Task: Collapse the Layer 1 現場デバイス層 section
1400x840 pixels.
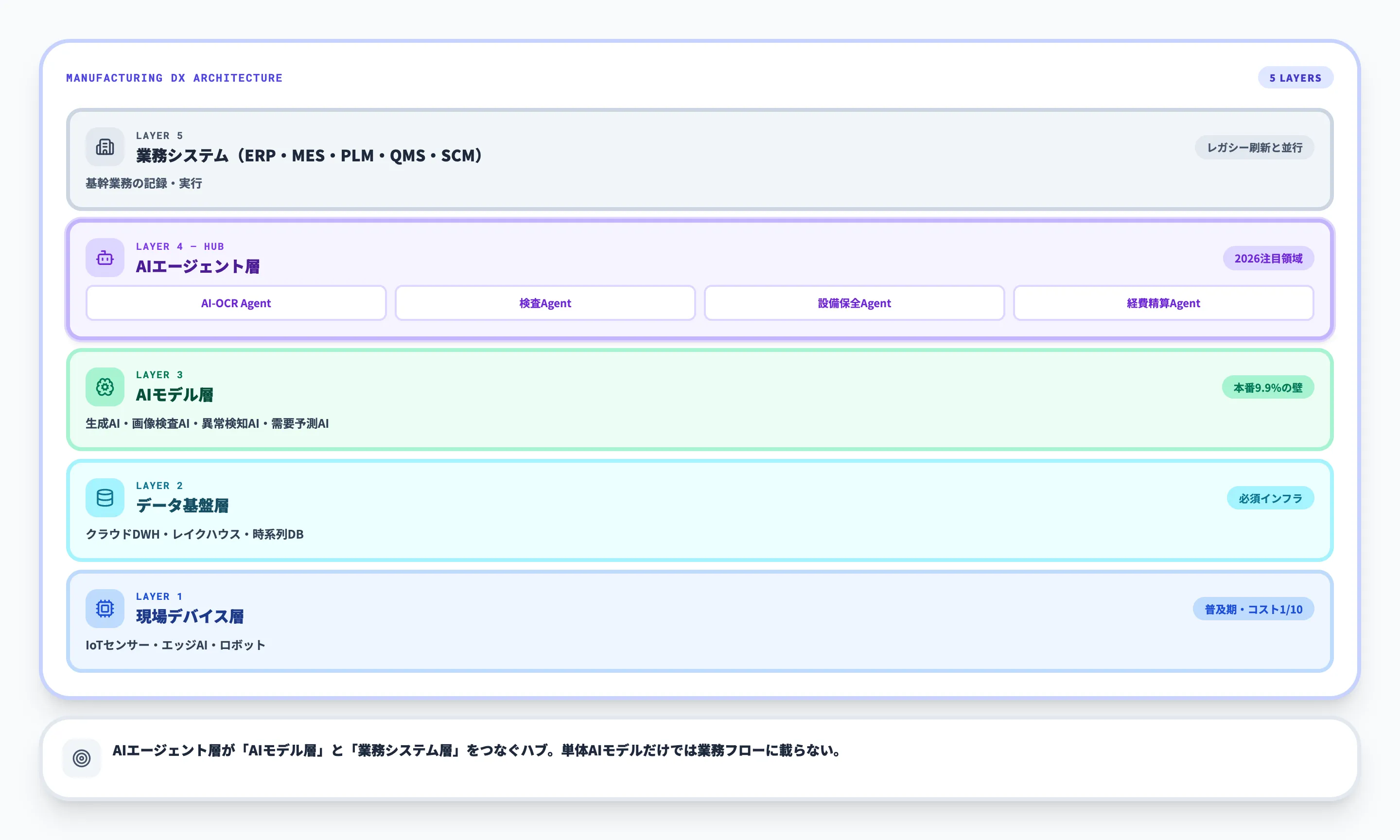Action: click(700, 621)
